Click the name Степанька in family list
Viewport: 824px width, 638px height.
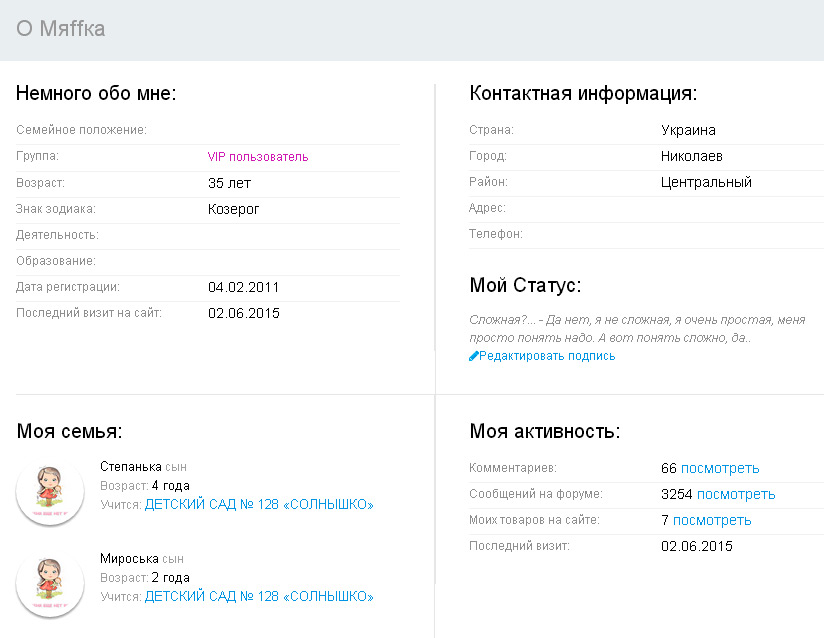tap(131, 467)
